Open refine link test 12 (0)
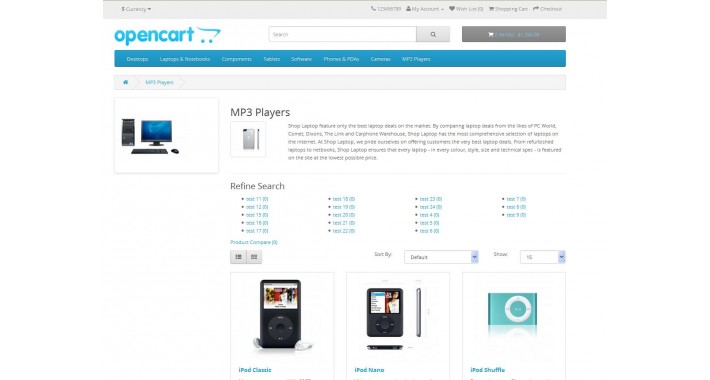The image size is (710, 380). pos(257,207)
